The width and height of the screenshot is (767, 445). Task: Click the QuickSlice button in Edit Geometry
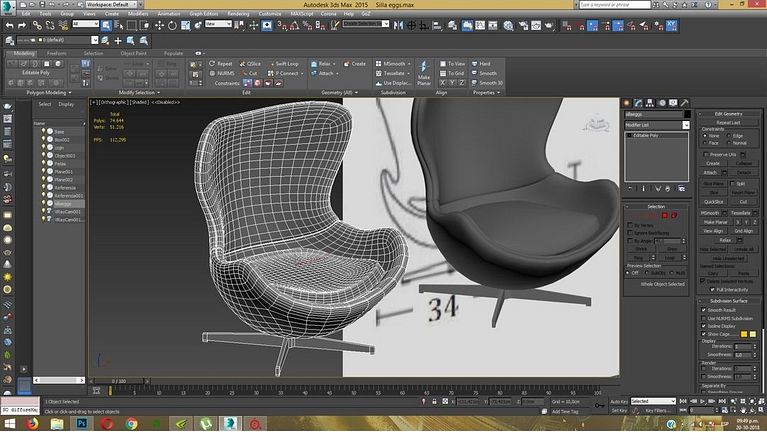click(712, 200)
